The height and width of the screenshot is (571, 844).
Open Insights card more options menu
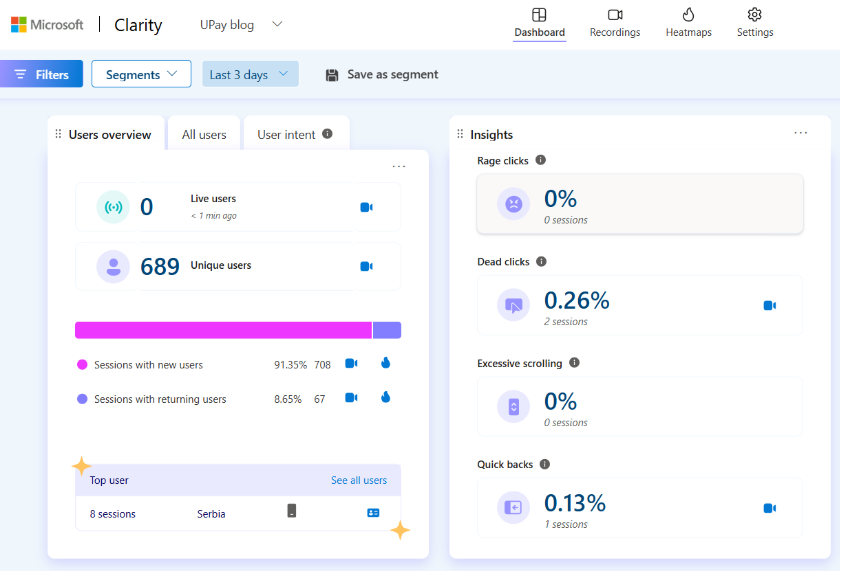click(x=801, y=133)
